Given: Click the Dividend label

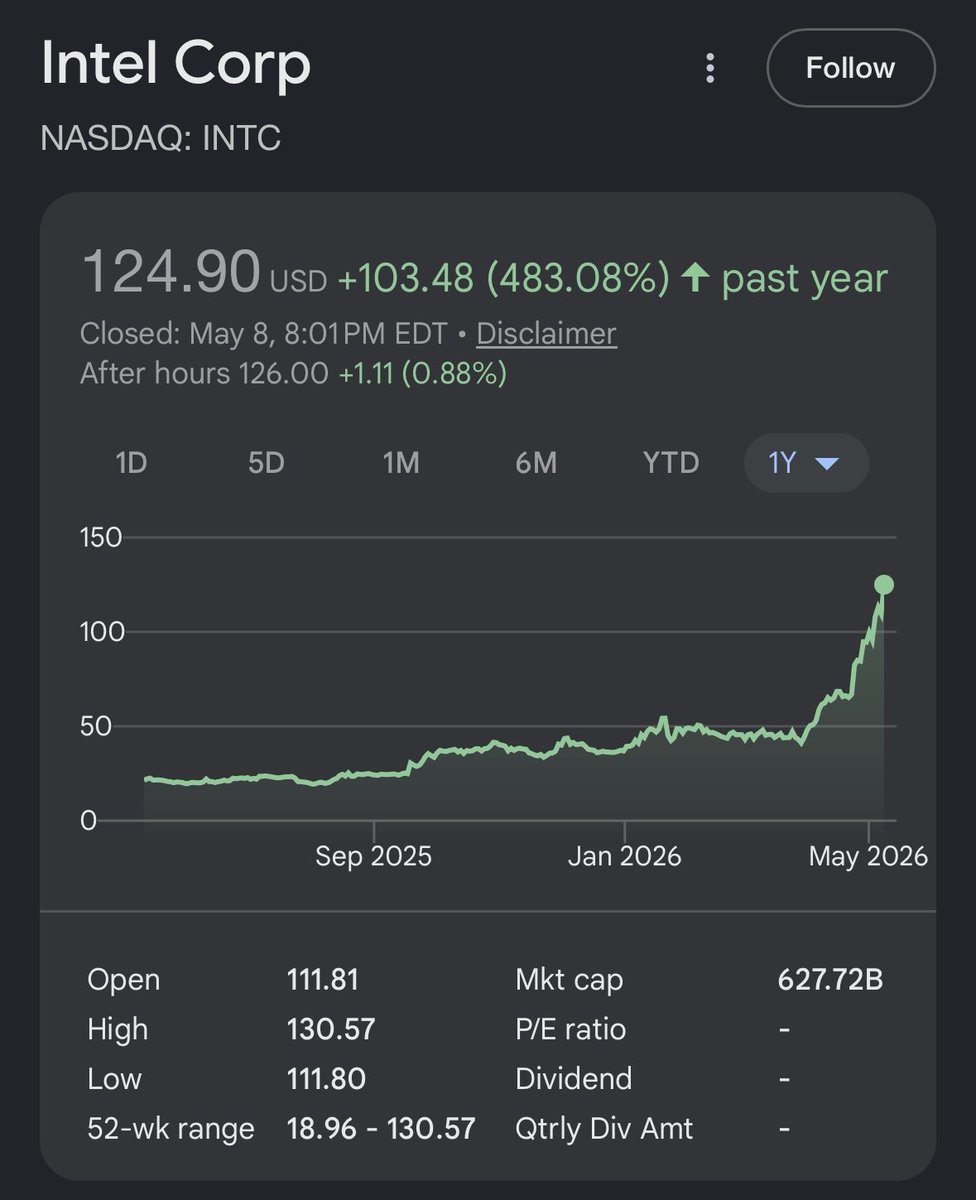Looking at the screenshot, I should click(573, 1079).
